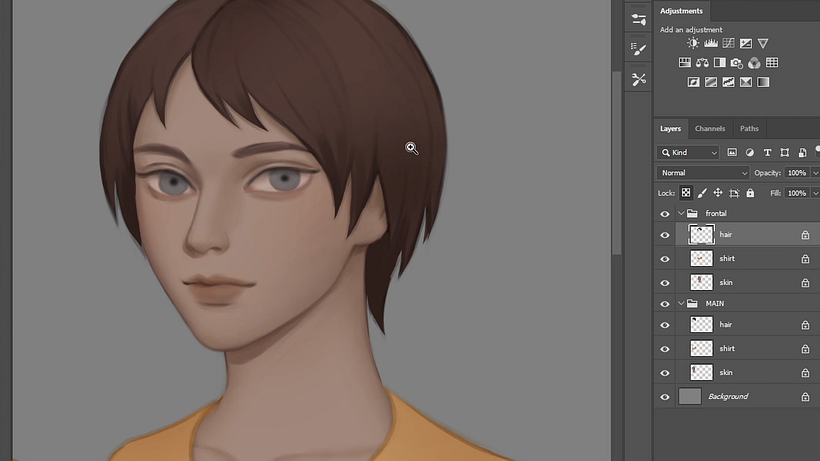The height and width of the screenshot is (461, 820).
Task: Collapse the MAIN group
Action: point(681,303)
